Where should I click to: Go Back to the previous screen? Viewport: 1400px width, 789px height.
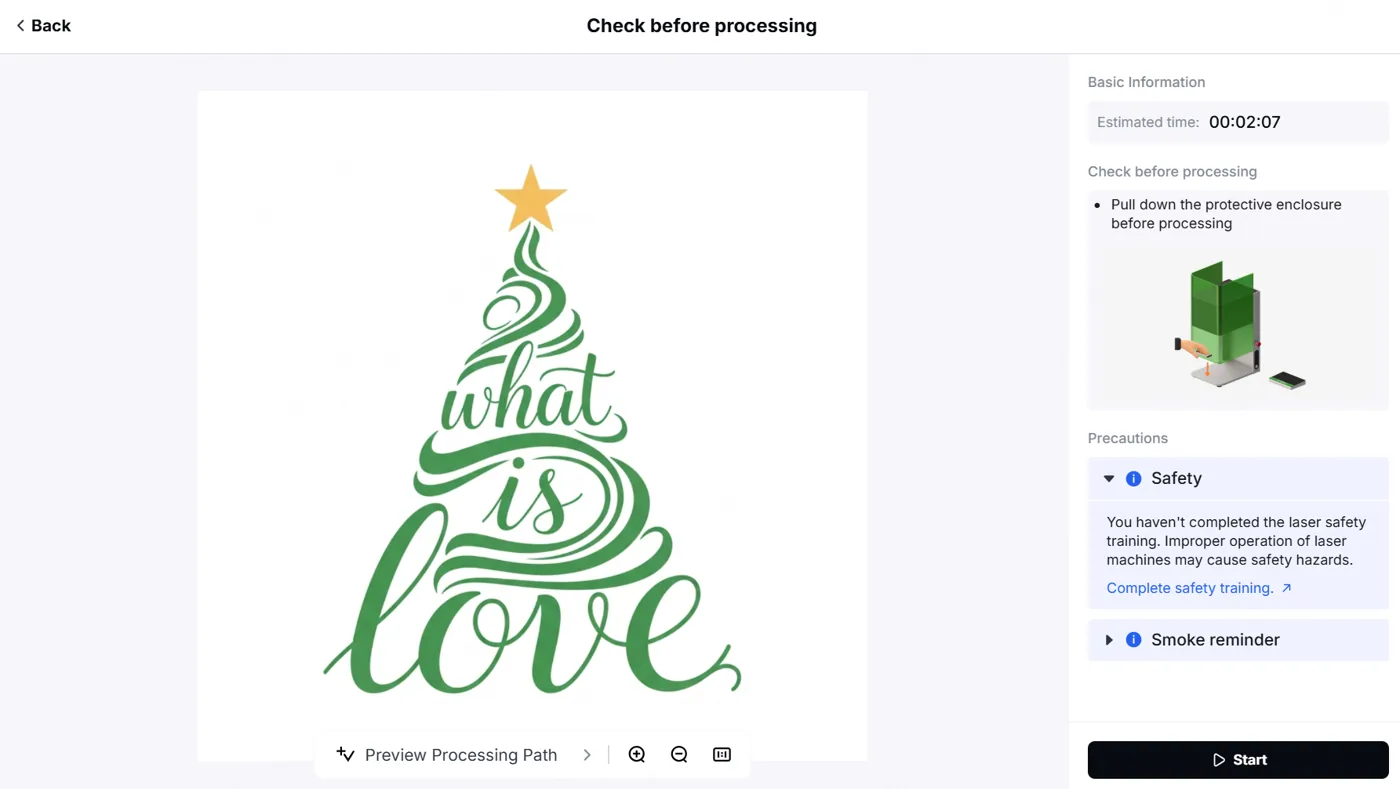(x=43, y=26)
